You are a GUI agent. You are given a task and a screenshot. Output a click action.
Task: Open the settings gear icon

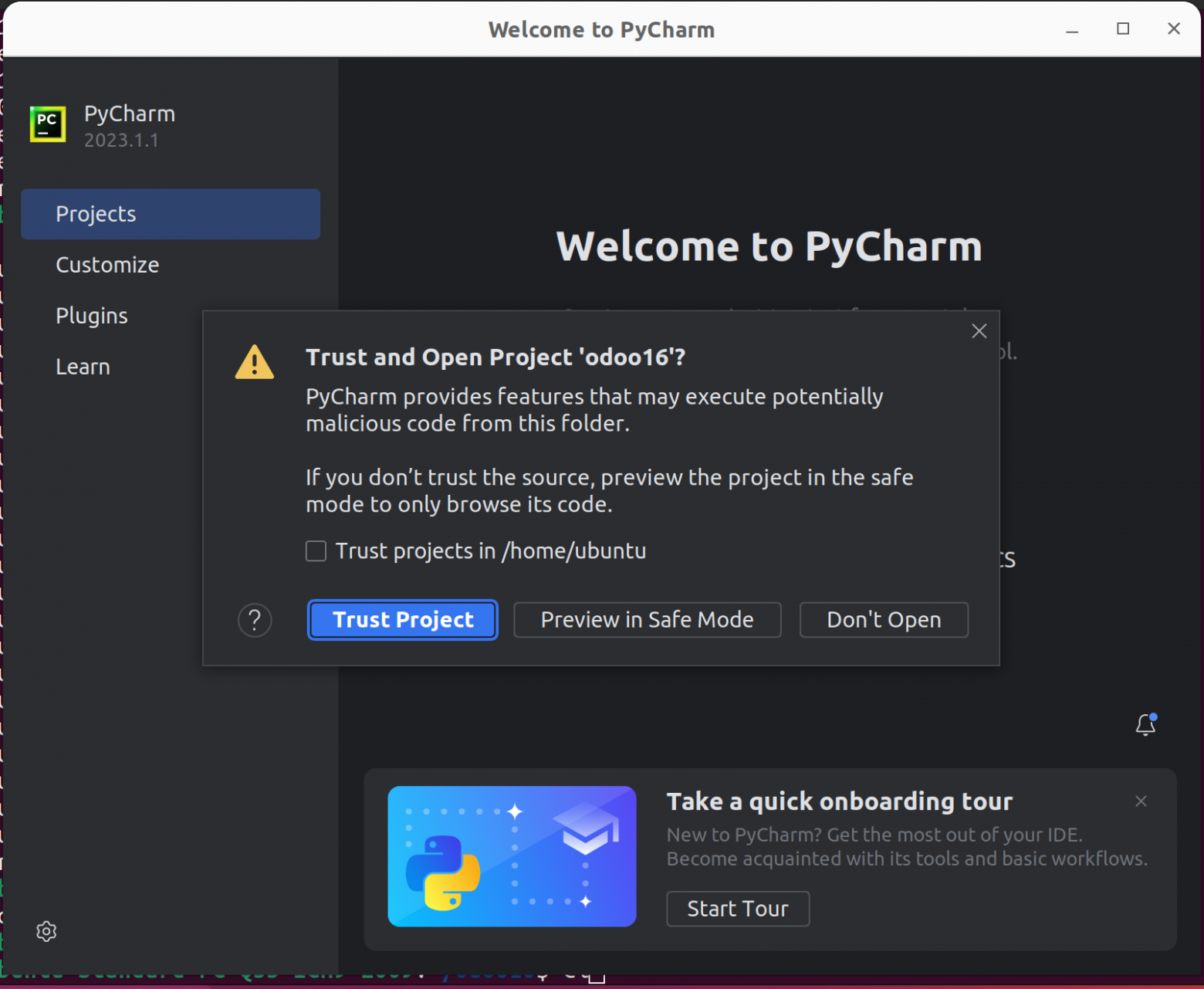click(x=46, y=931)
